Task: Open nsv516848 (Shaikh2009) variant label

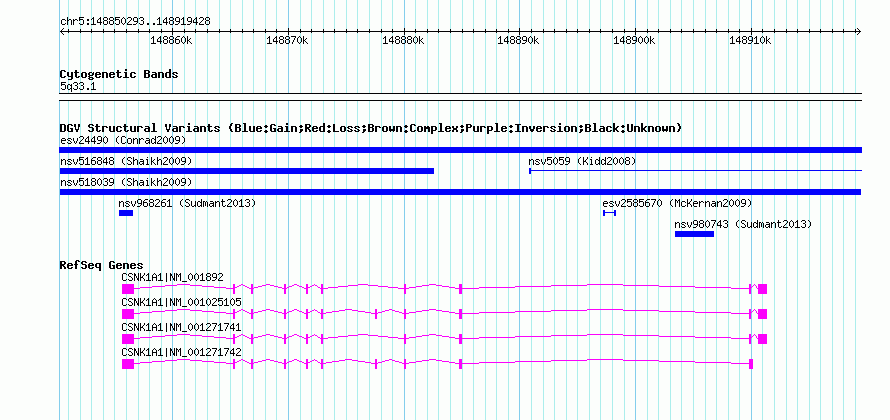Action: pyautogui.click(x=126, y=162)
